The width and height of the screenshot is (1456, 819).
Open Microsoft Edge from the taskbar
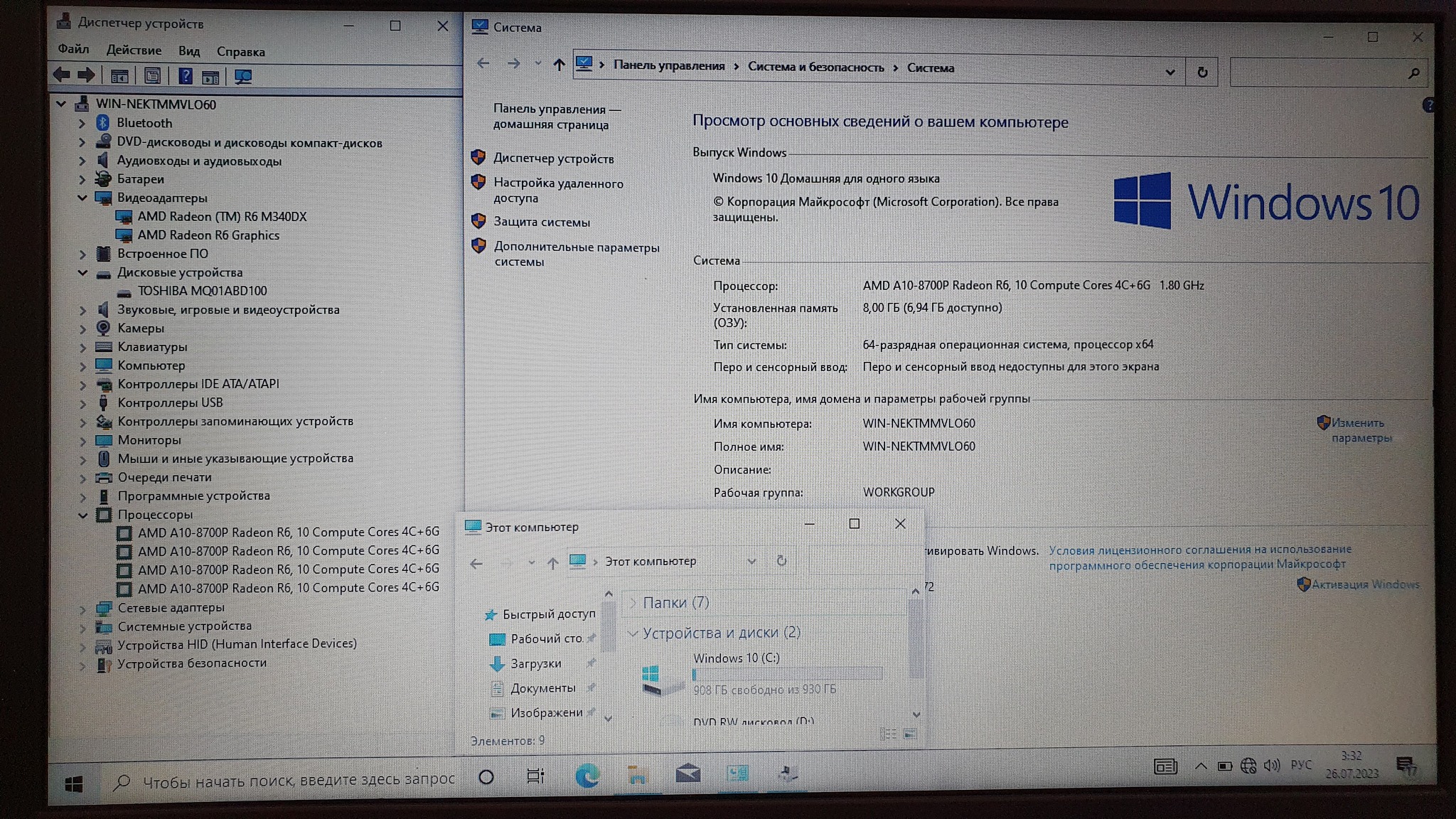[x=587, y=775]
